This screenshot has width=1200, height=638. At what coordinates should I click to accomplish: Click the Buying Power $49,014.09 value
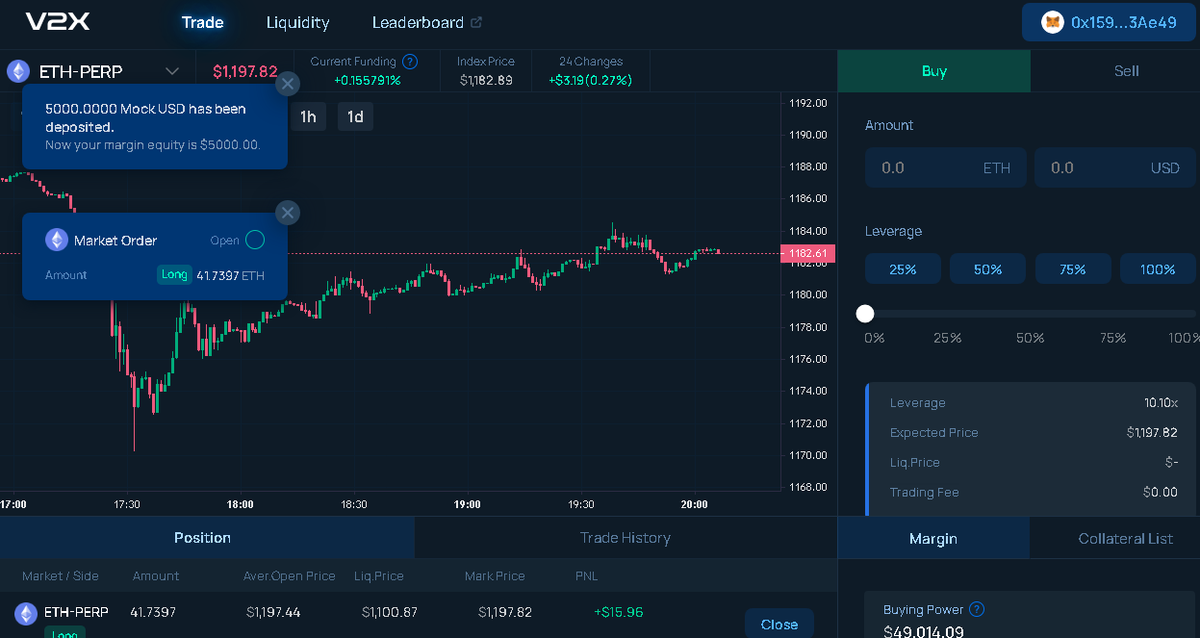pos(924,631)
